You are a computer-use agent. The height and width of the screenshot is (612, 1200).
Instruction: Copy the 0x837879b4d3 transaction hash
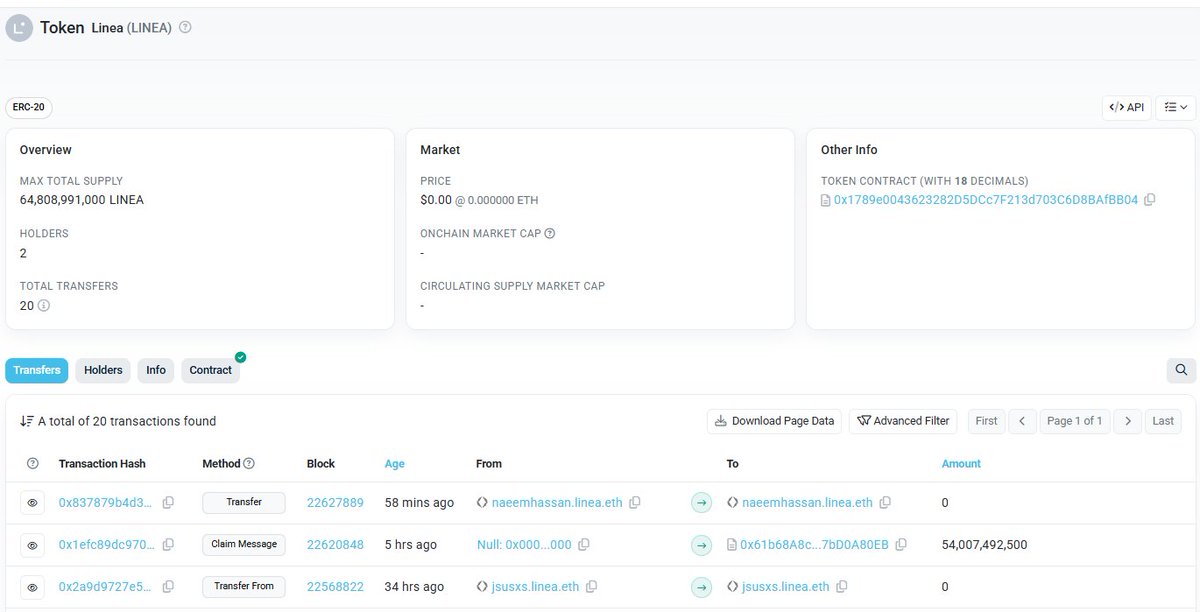tap(168, 503)
